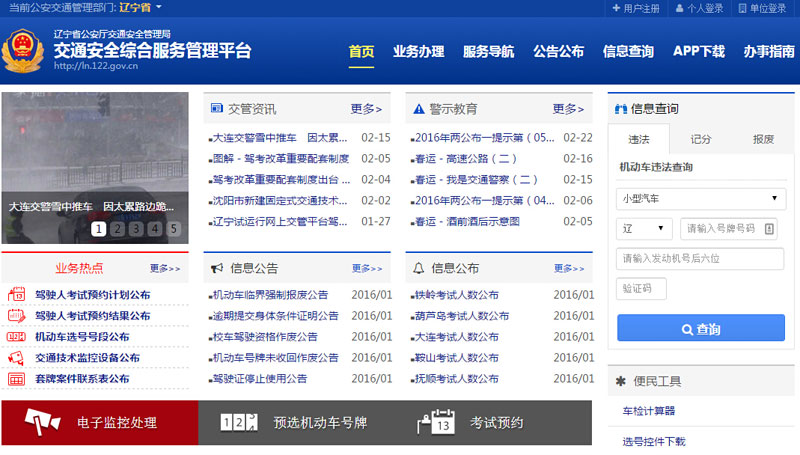Screen dimensions: 800x455
Task: Show slide 4 of the carousel
Action: click(x=155, y=229)
